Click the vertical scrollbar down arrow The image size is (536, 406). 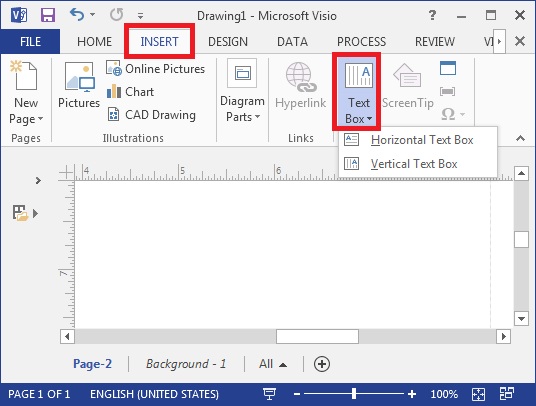pos(521,319)
